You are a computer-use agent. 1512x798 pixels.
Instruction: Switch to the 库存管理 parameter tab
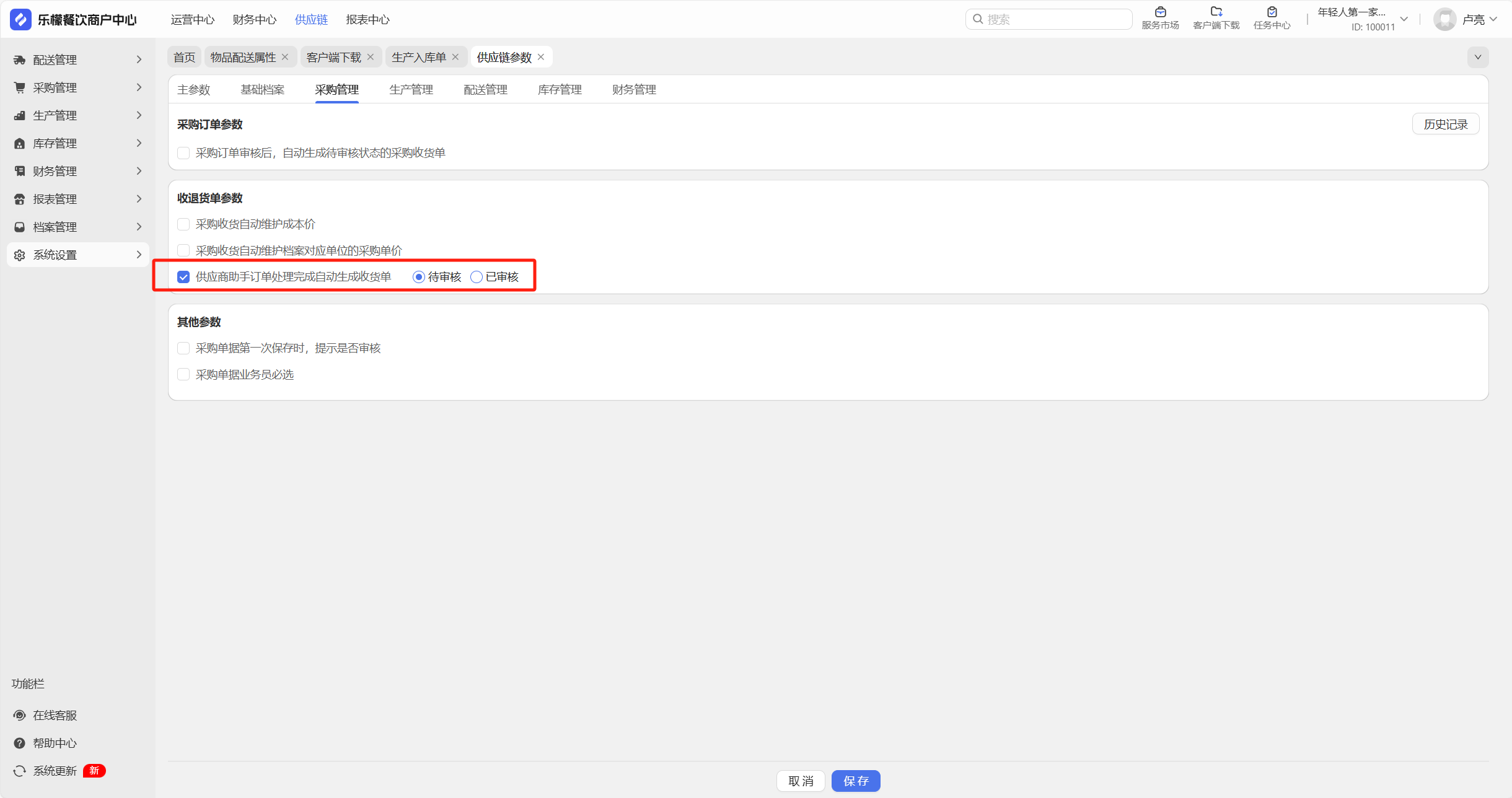(x=560, y=90)
